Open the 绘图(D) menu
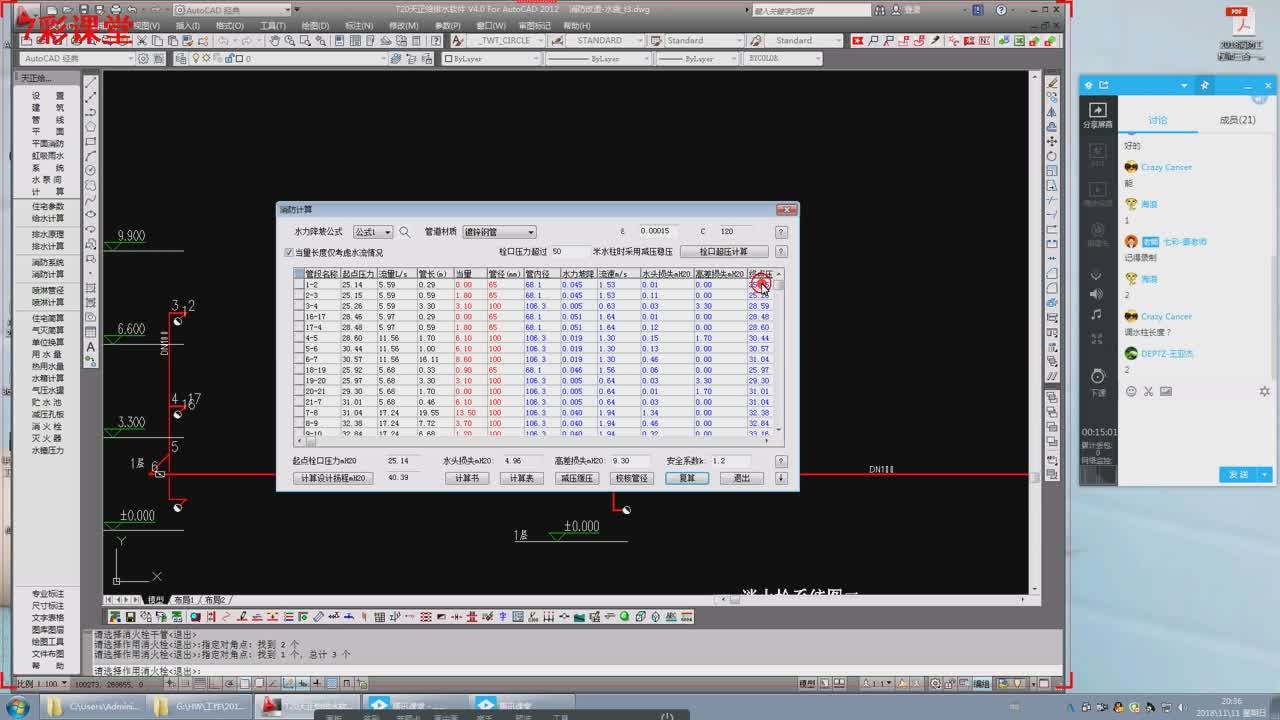This screenshot has height=720, width=1280. 314,26
